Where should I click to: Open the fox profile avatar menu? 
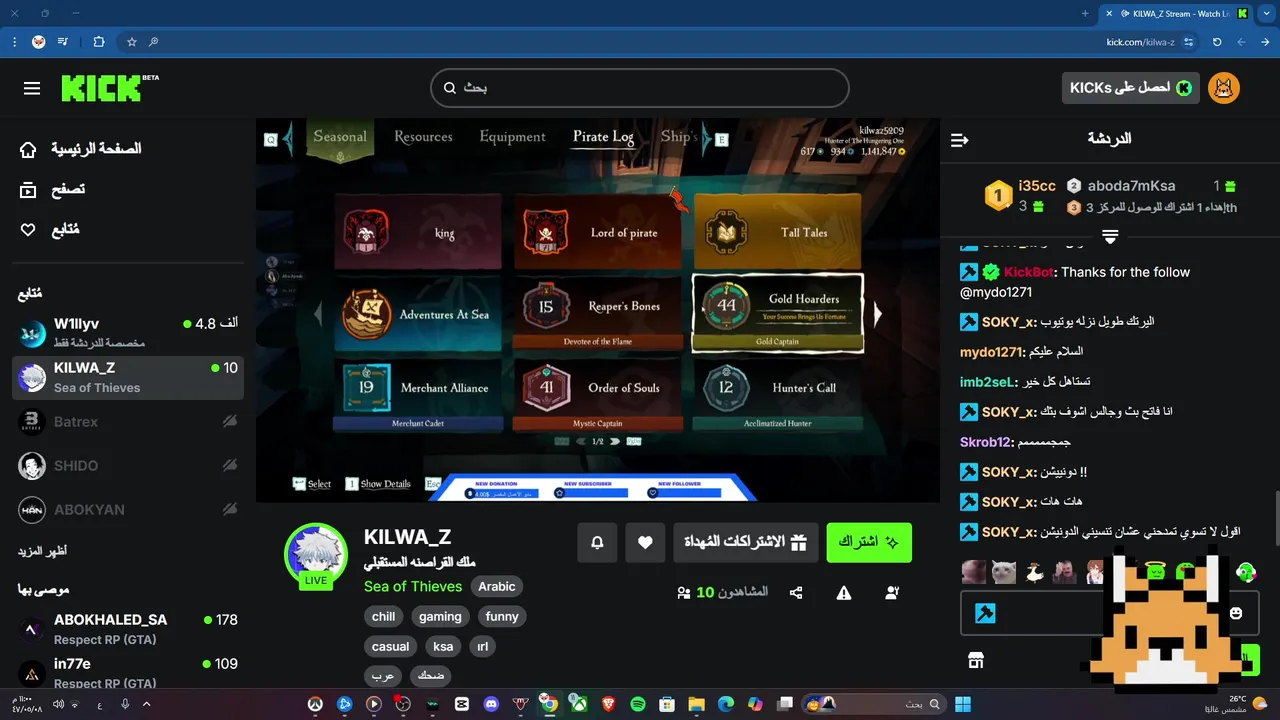1224,88
